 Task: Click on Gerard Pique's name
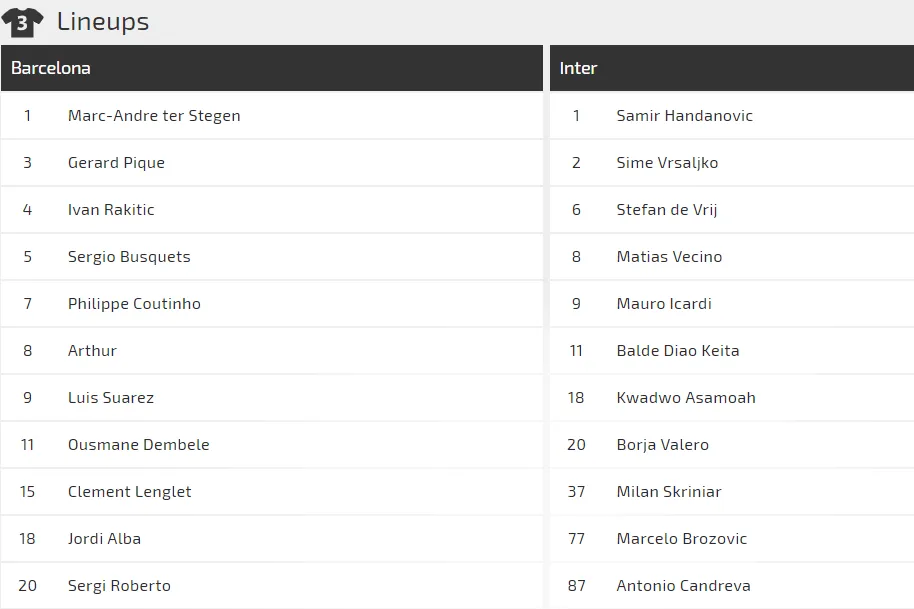pos(116,162)
